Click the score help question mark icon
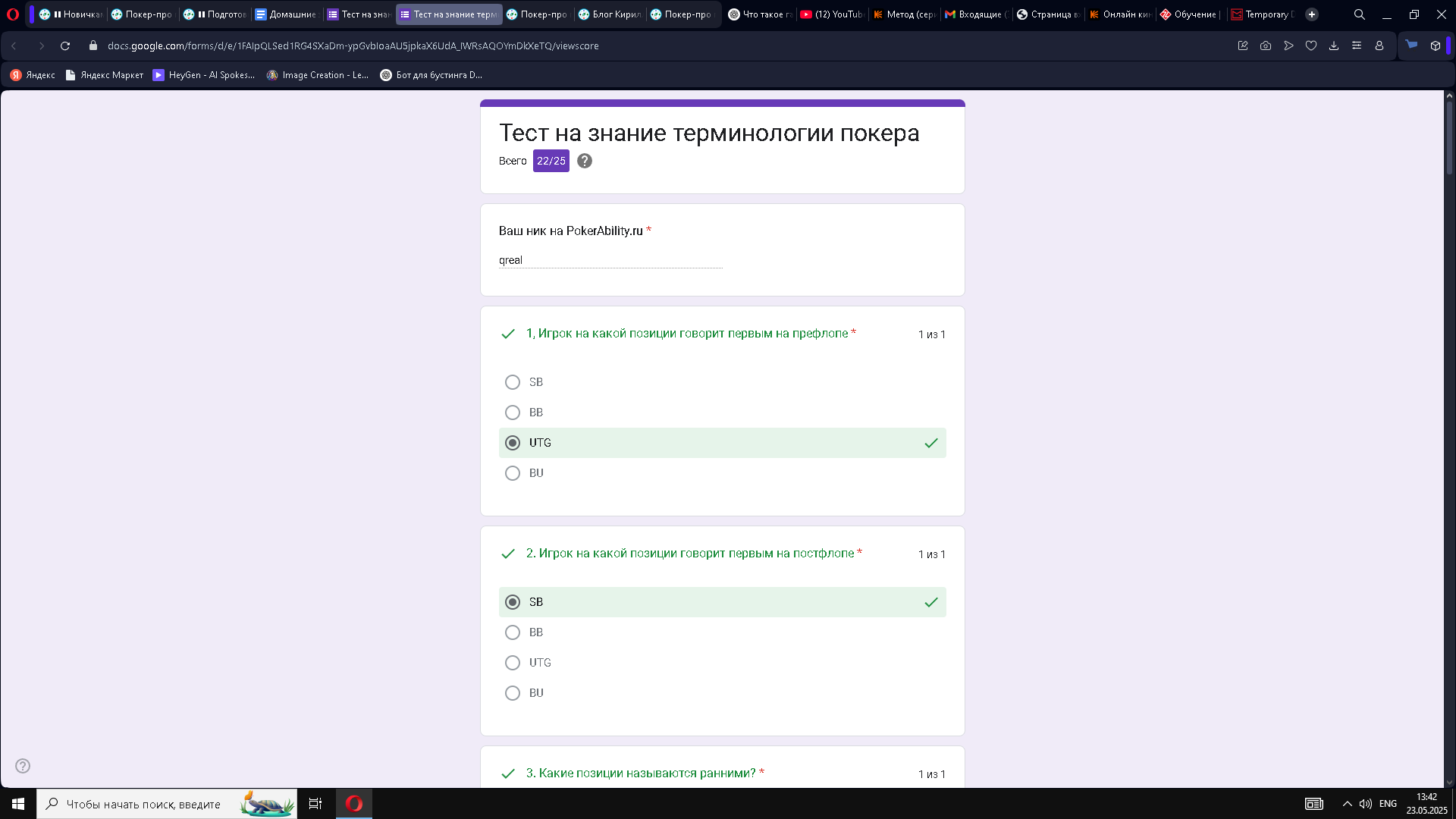Screen dimensions: 1456x819 pos(585,161)
